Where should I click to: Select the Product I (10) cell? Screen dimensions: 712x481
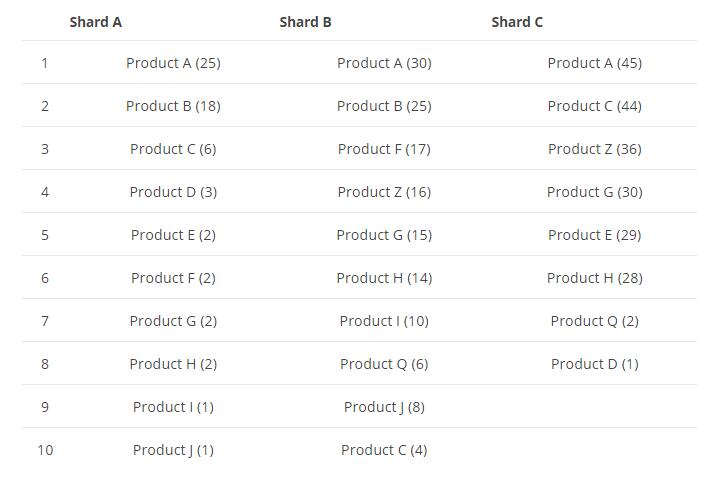(x=384, y=321)
